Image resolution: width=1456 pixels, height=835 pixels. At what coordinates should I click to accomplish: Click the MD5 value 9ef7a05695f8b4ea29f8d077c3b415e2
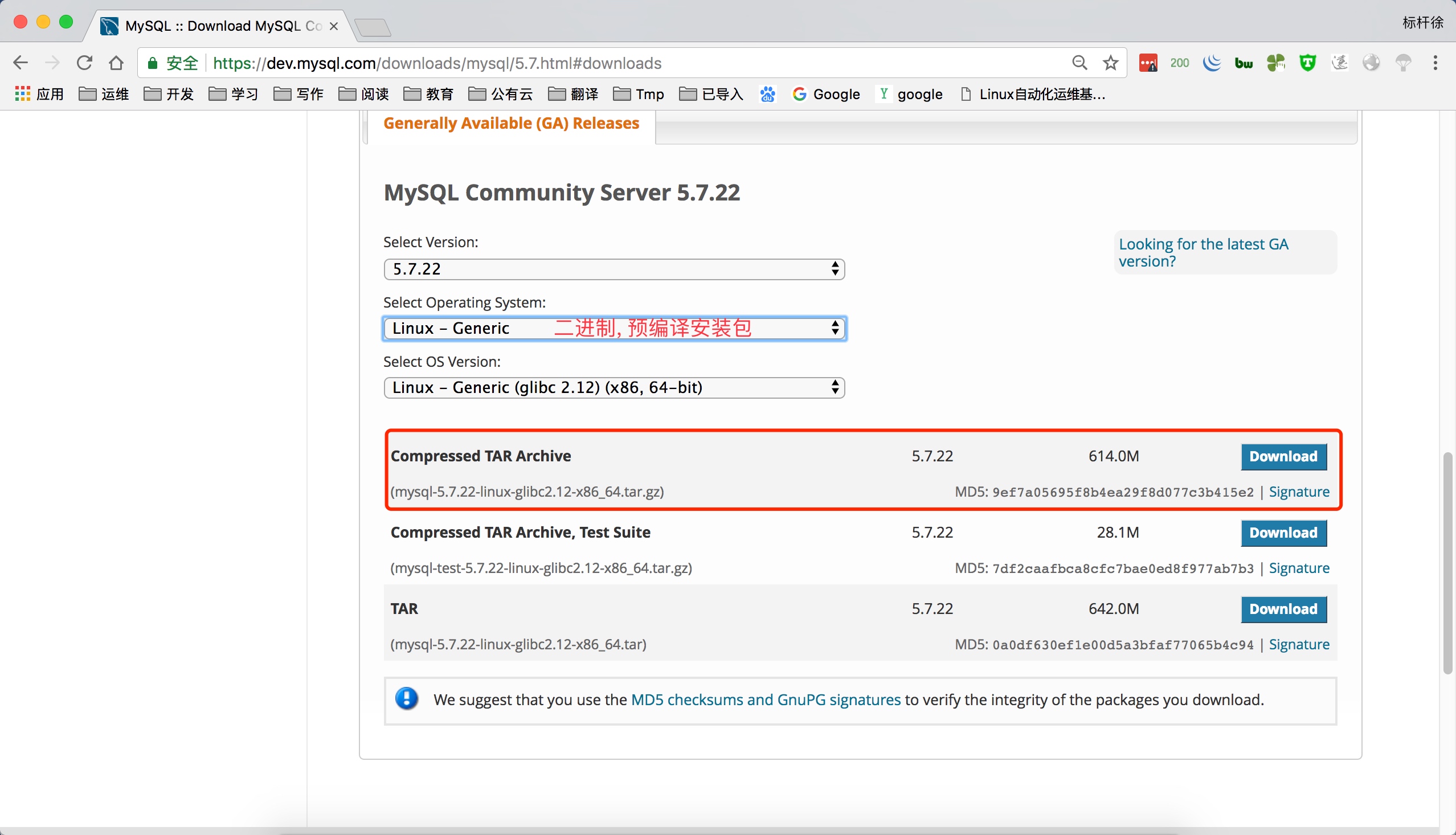(x=1123, y=492)
